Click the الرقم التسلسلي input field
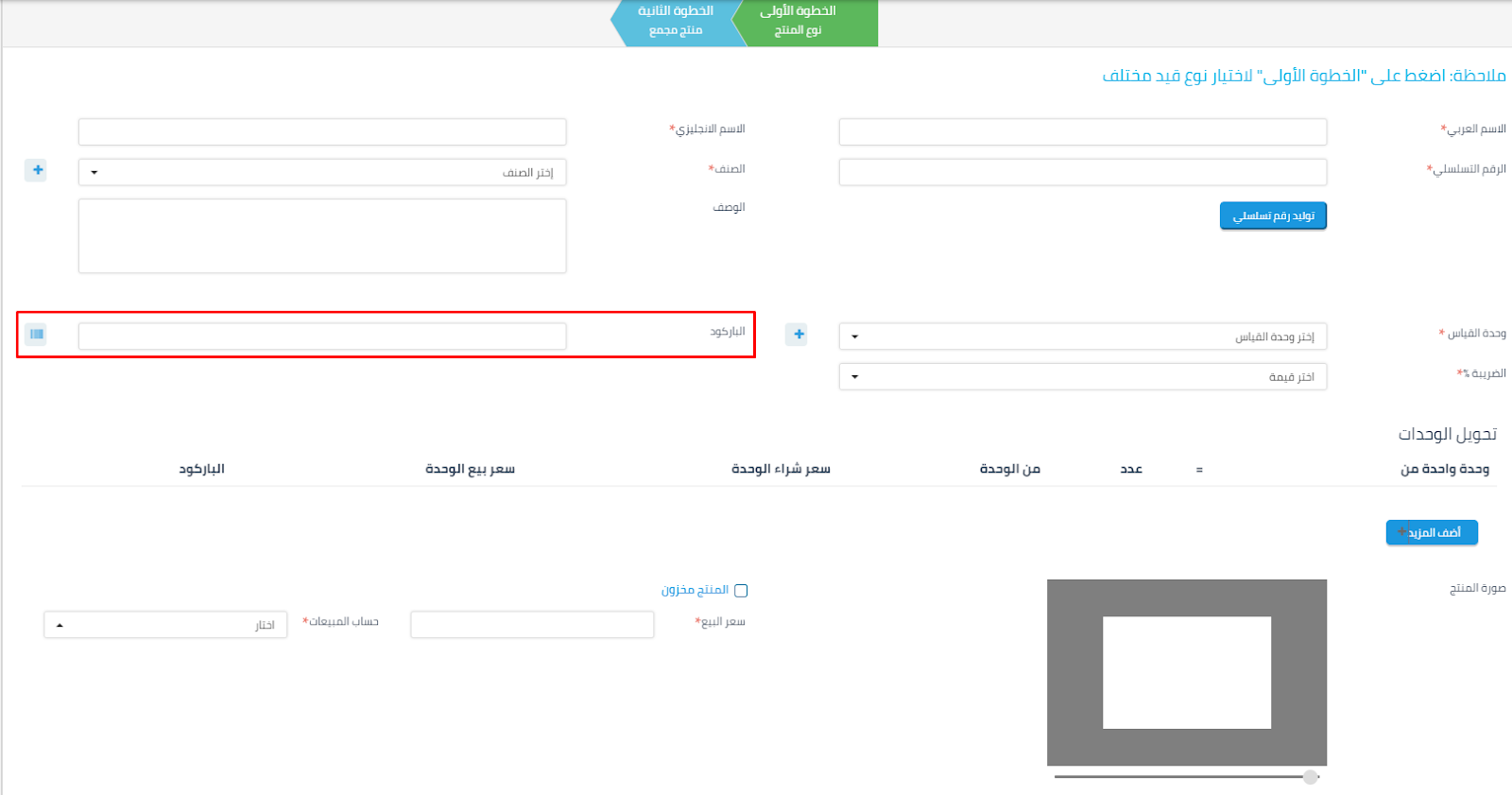1512x795 pixels. 1082,172
